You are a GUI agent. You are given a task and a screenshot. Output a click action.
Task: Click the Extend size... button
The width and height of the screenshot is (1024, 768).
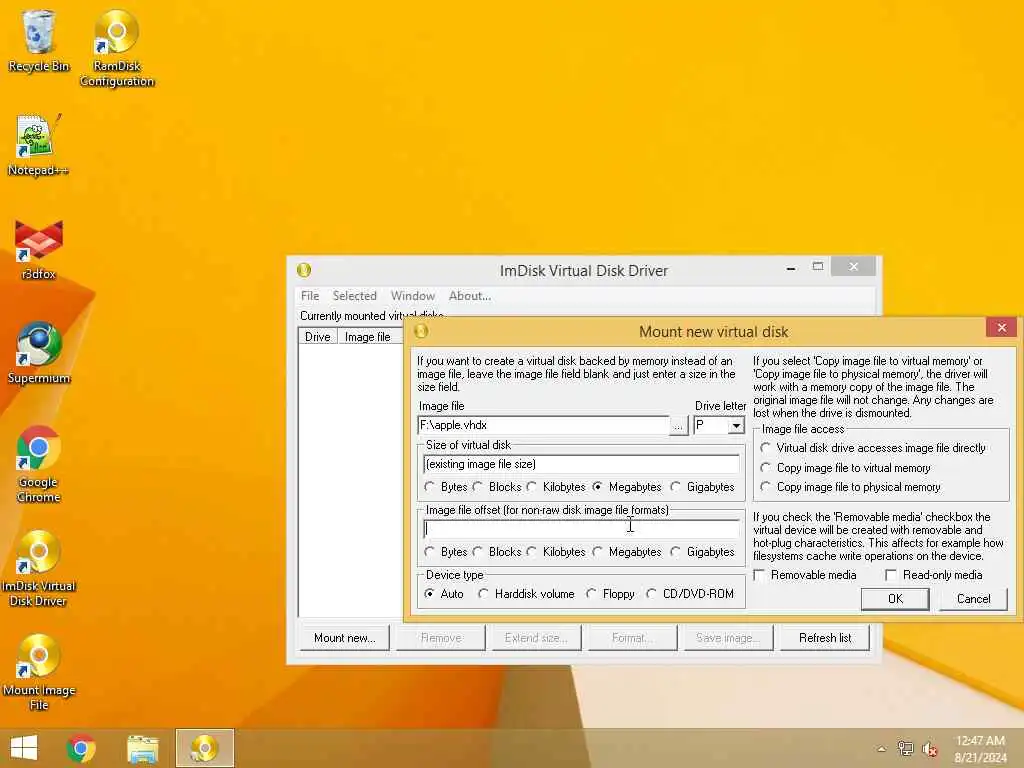(536, 638)
